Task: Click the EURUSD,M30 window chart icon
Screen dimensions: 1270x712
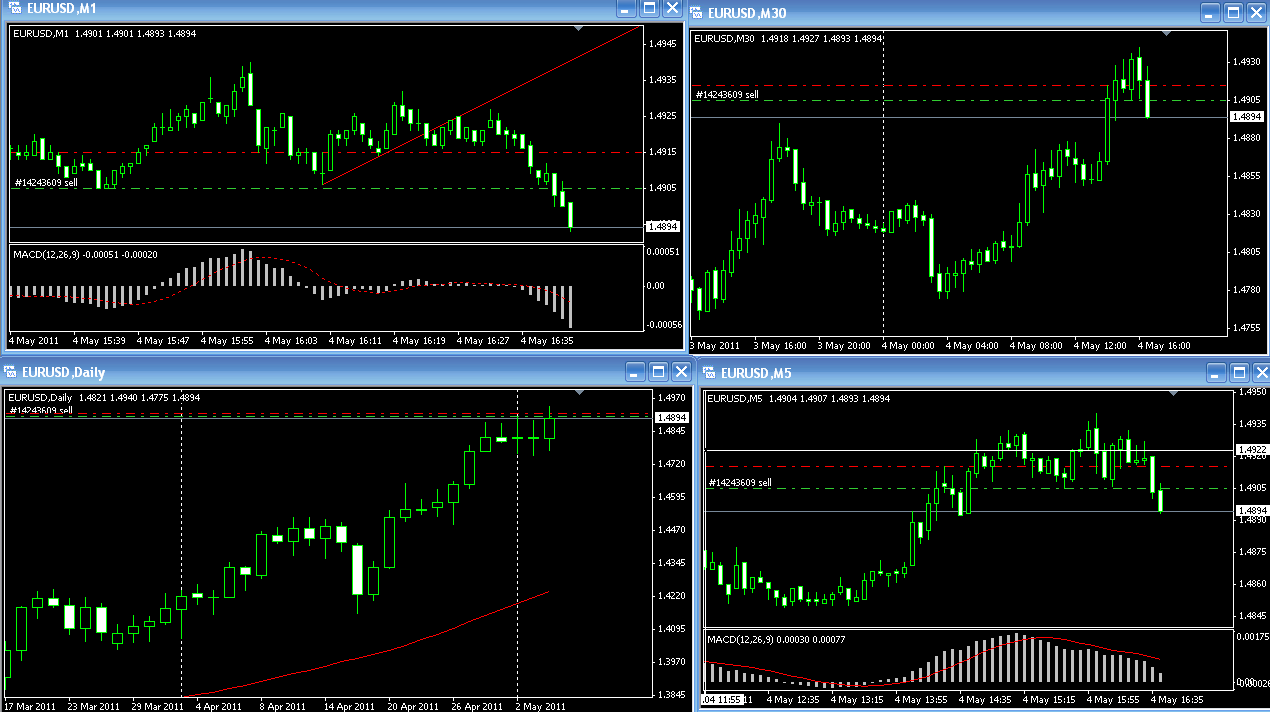Action: pyautogui.click(x=697, y=13)
